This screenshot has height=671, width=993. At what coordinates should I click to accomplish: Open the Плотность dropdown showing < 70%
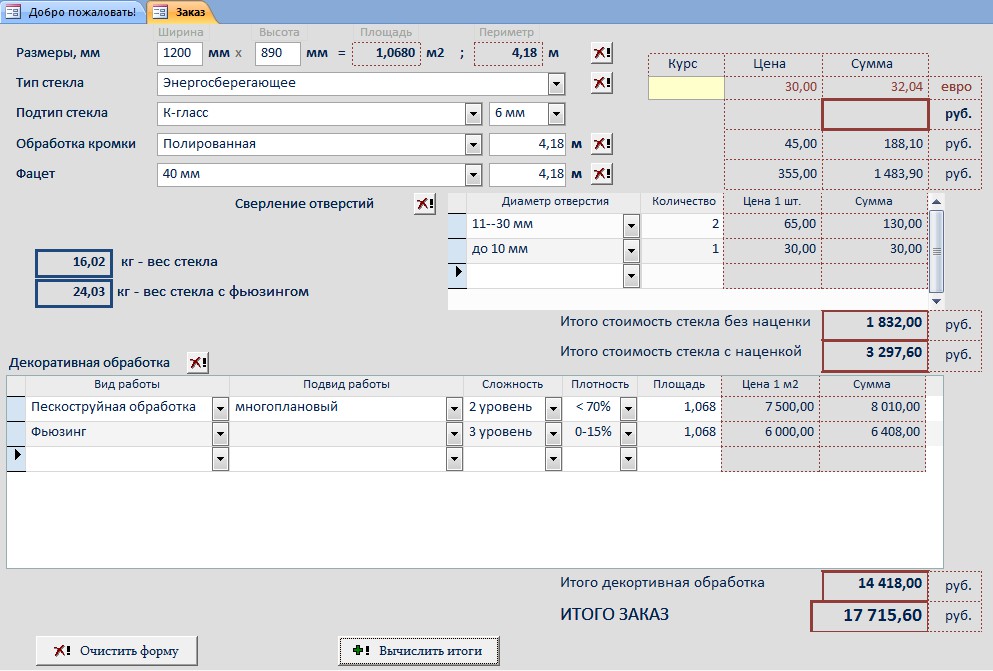click(628, 408)
